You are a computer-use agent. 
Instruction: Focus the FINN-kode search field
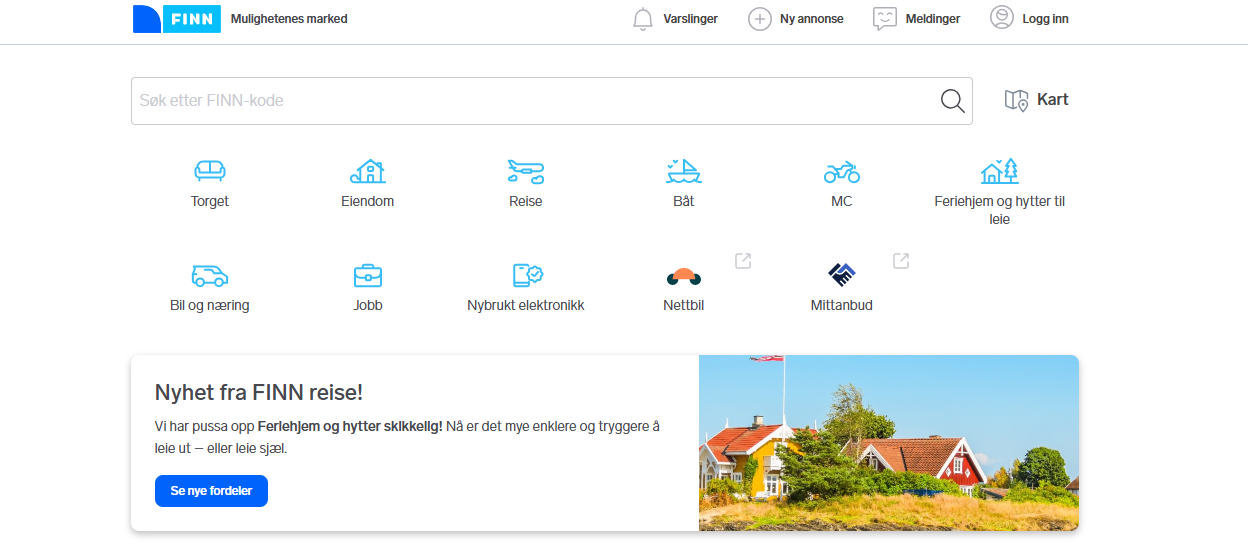point(551,101)
